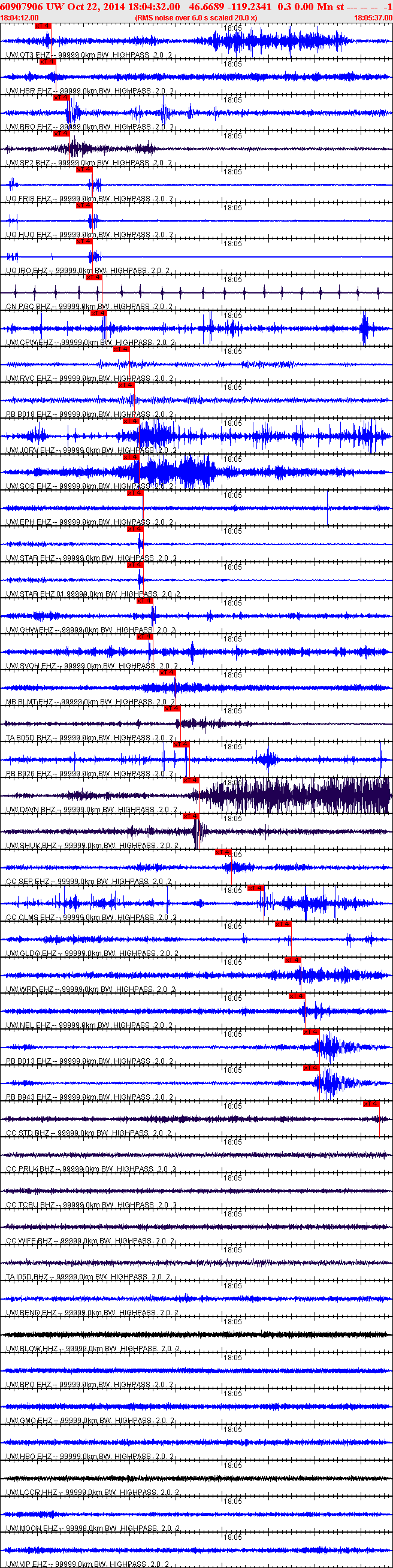
Task: Click the coordinates 46.6689 -119.2341
Action: [230, 6]
